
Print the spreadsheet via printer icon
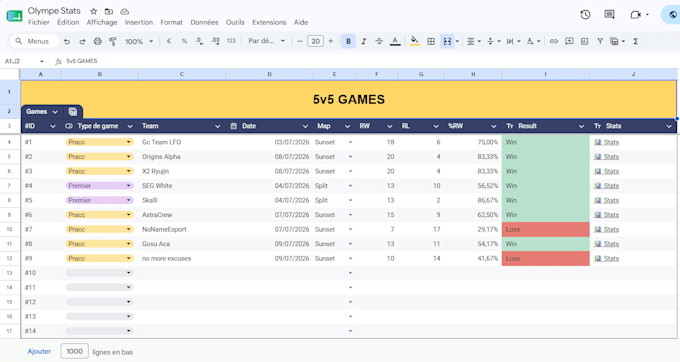point(98,41)
